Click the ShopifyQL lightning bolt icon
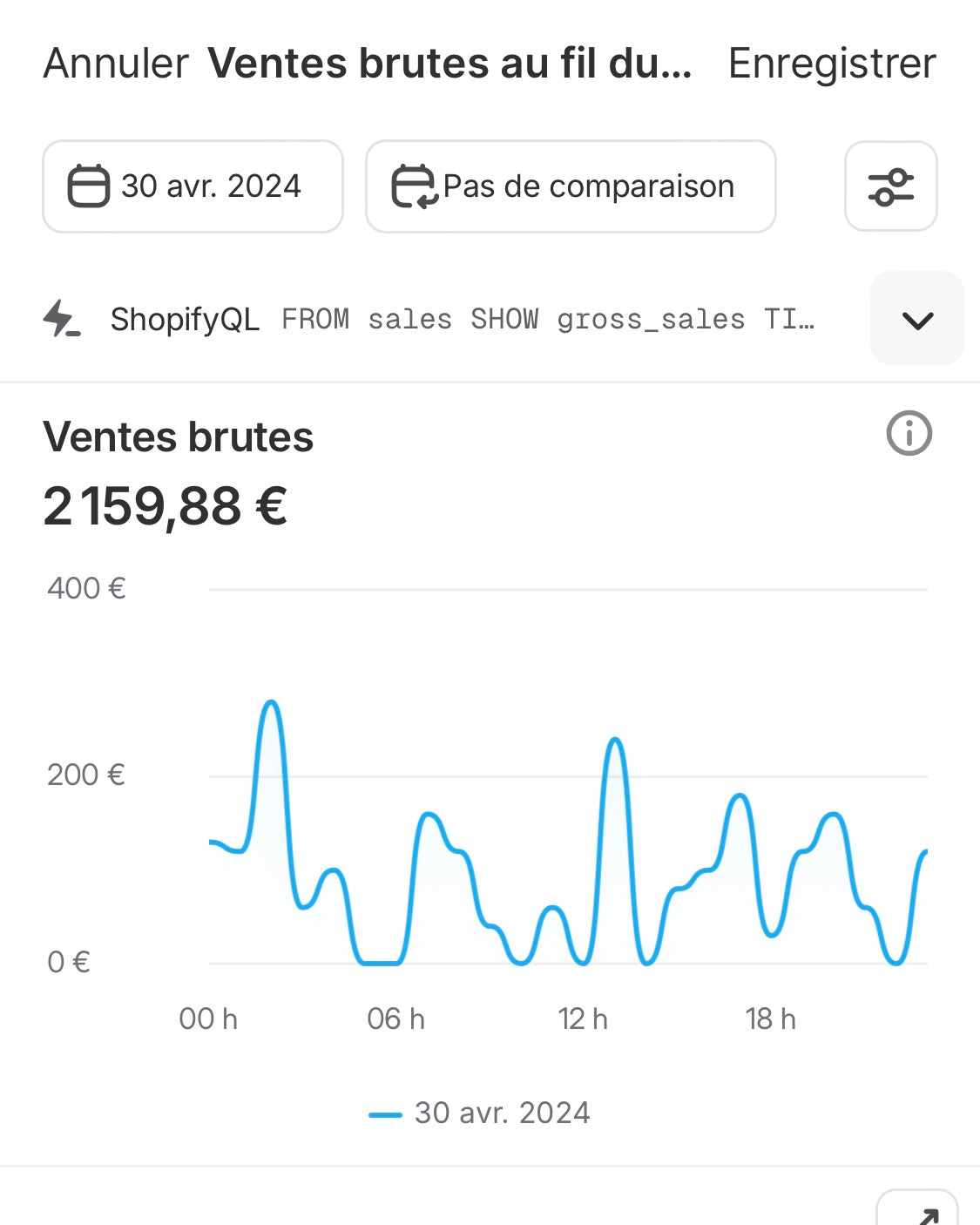This screenshot has height=1225, width=980. point(62,319)
